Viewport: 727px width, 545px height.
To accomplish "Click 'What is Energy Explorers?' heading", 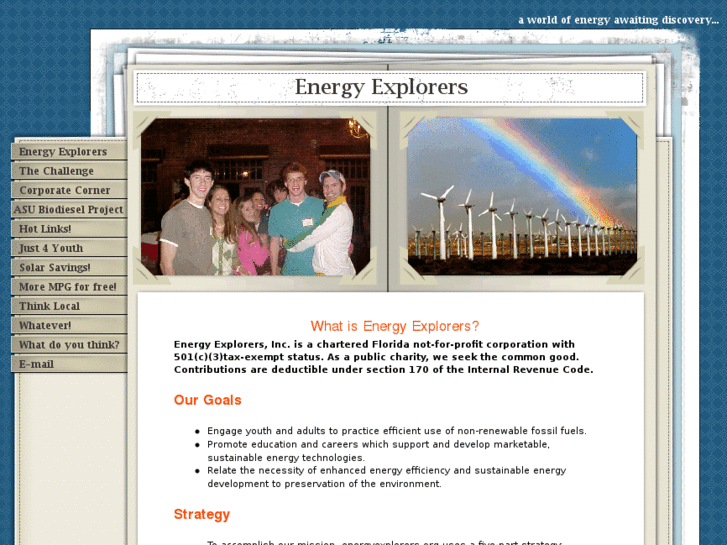I will coord(395,326).
